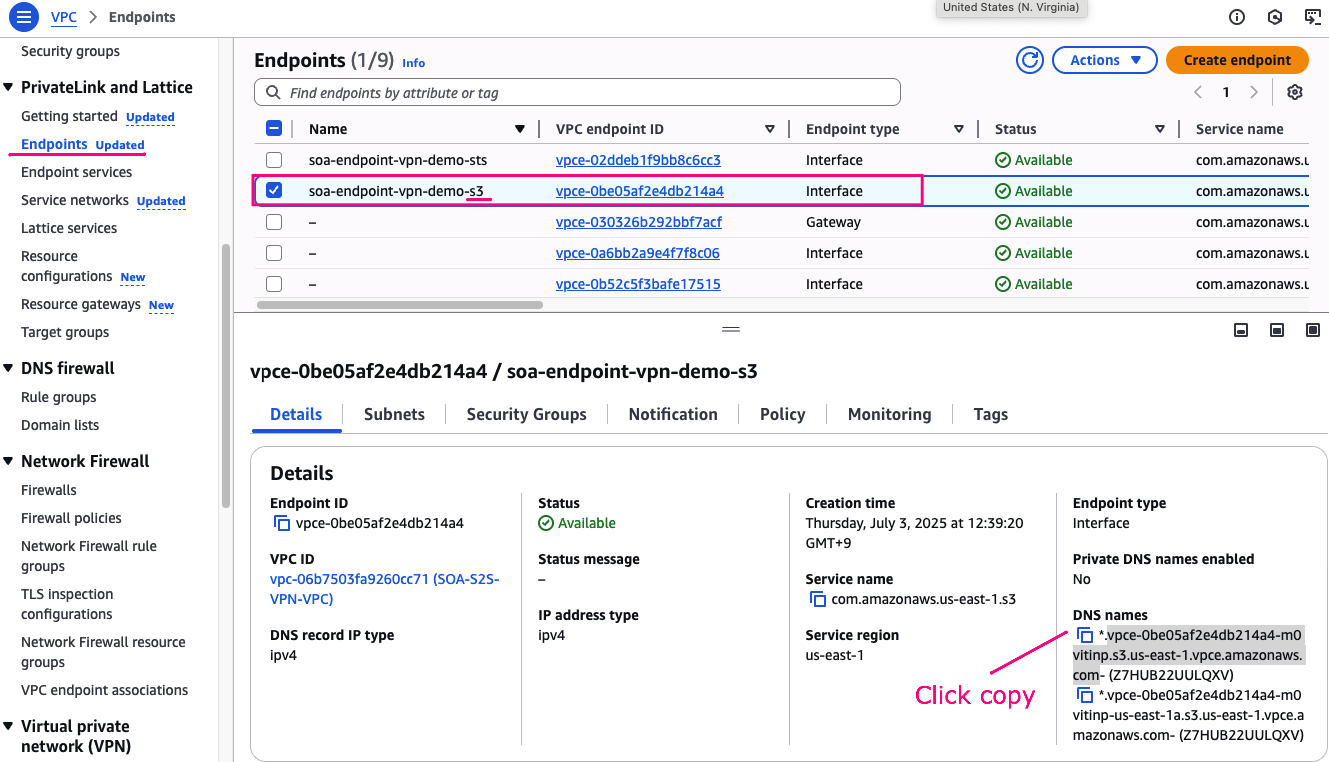This screenshot has width=1329, height=762.
Task: Copy the us-east-1a DNS name
Action: (1085, 695)
